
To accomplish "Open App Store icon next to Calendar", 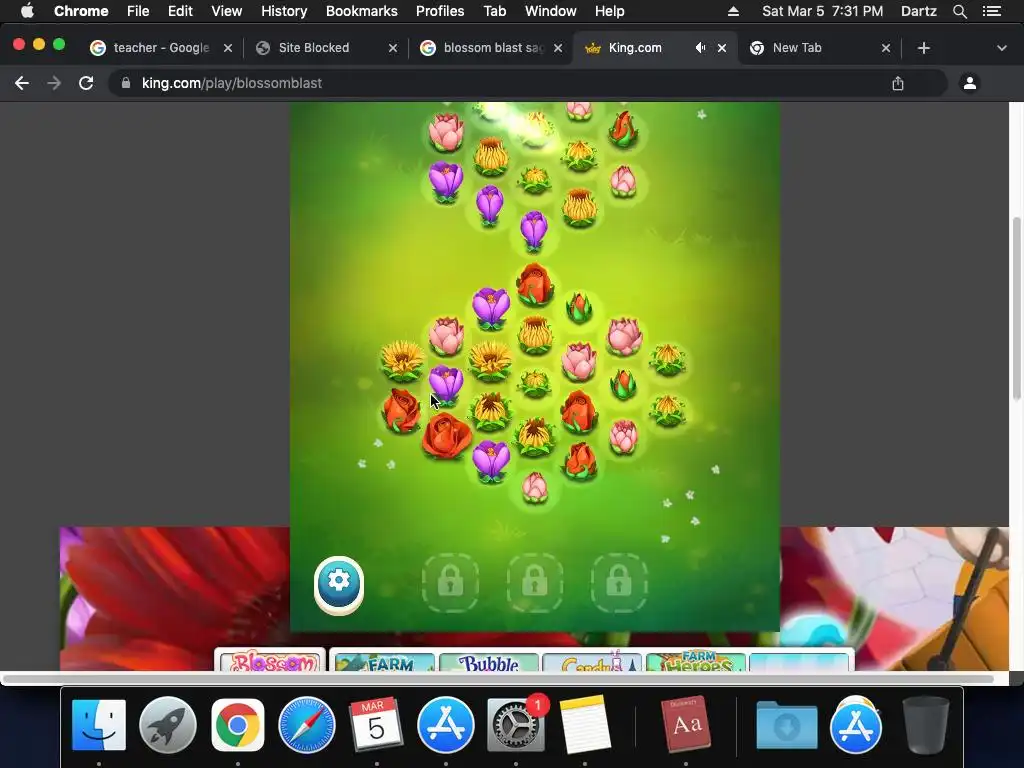I will 445,725.
